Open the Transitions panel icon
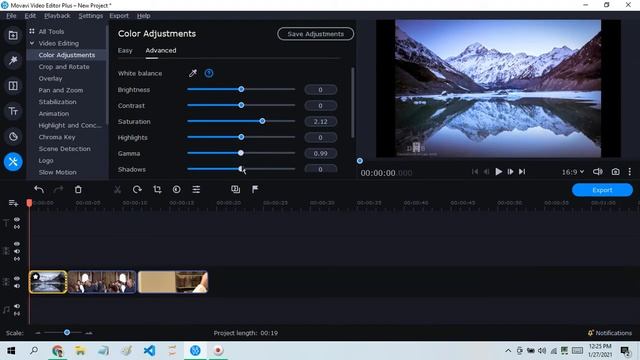 click(13, 86)
